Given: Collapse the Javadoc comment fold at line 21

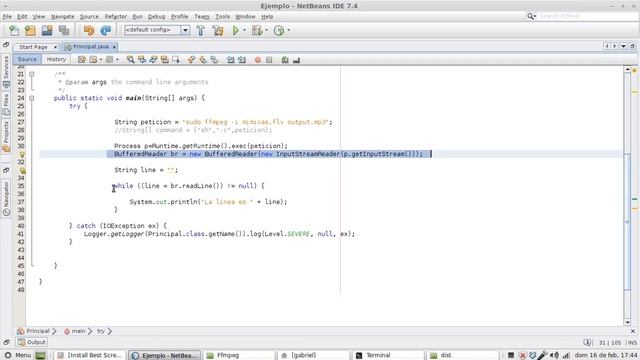Looking at the screenshot, I should (31, 74).
